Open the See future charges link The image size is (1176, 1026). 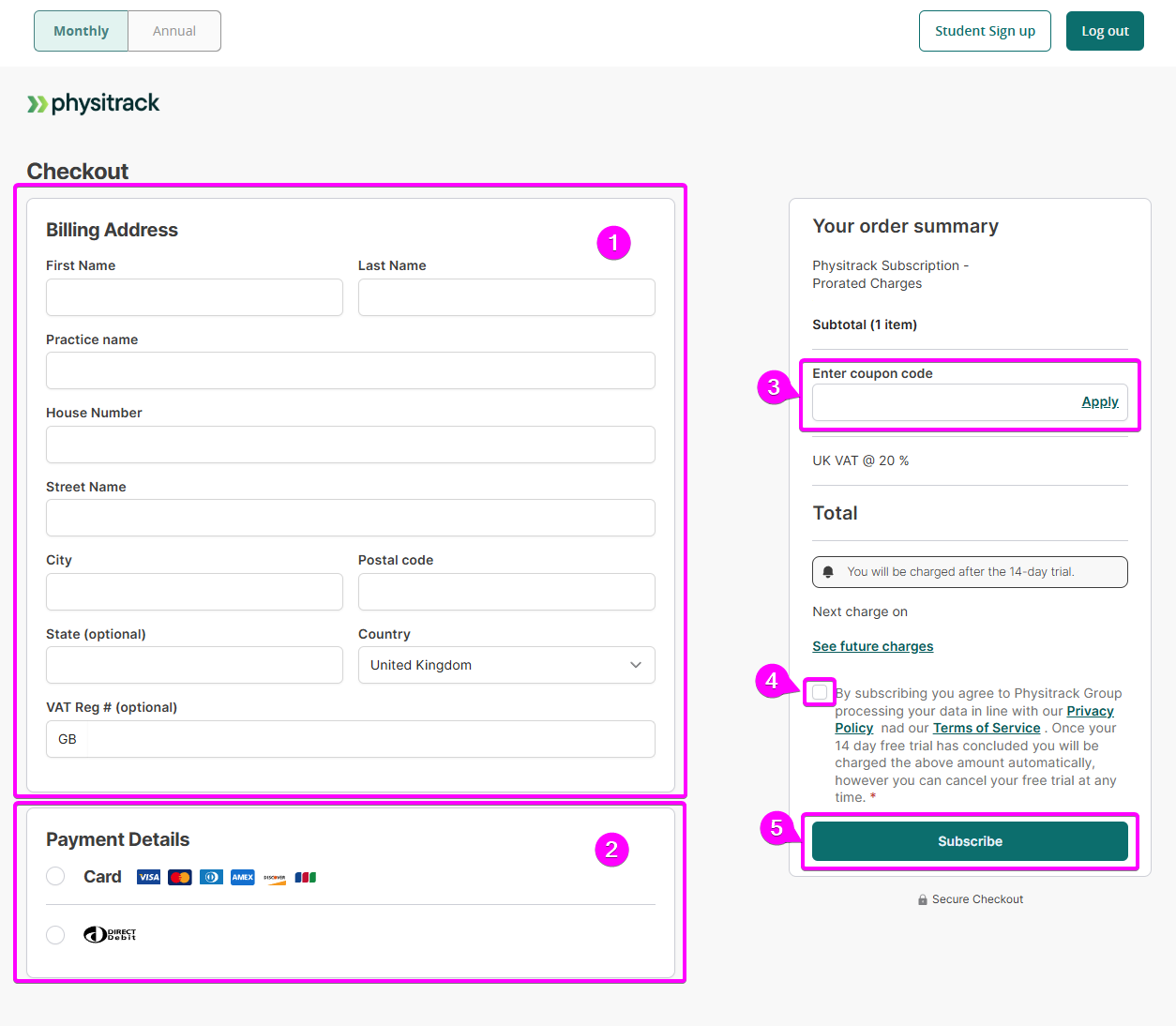click(x=873, y=646)
